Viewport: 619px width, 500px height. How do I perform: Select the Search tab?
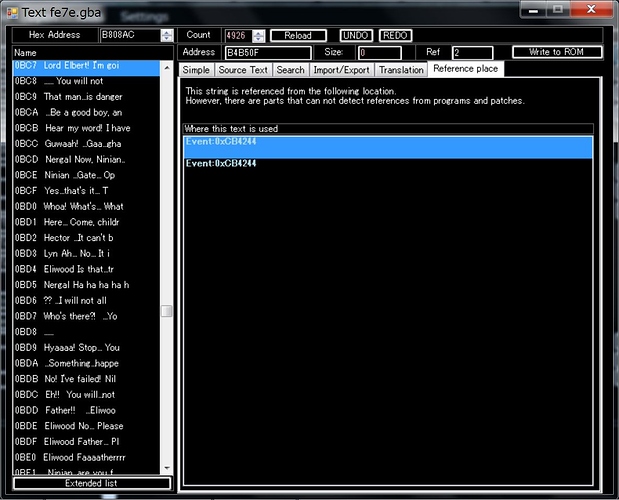click(291, 70)
